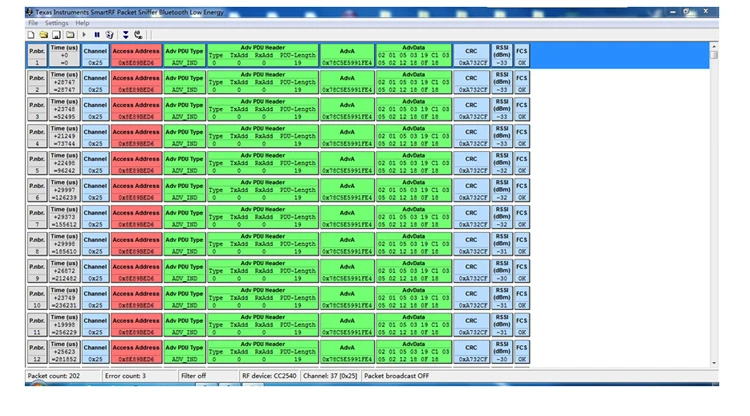Select packet 3 by its P.nbr. cell
This screenshot has width=750, height=416.
coord(37,109)
